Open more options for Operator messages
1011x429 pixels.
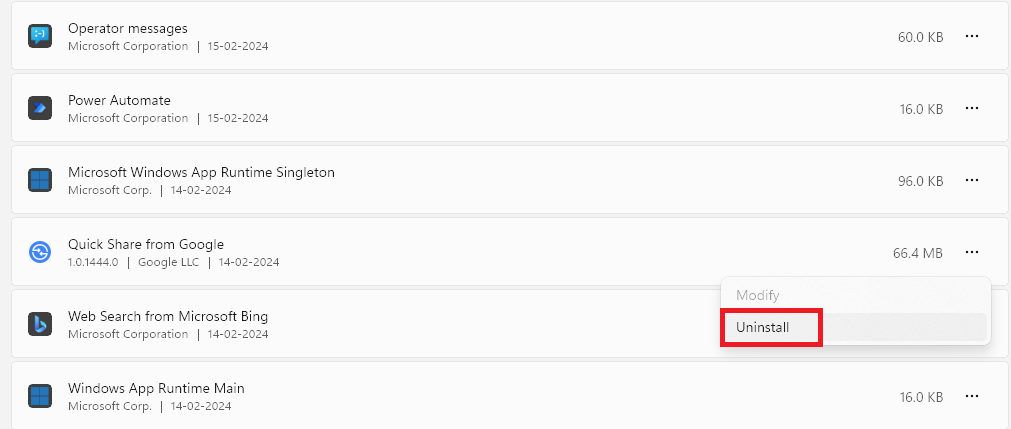(971, 36)
